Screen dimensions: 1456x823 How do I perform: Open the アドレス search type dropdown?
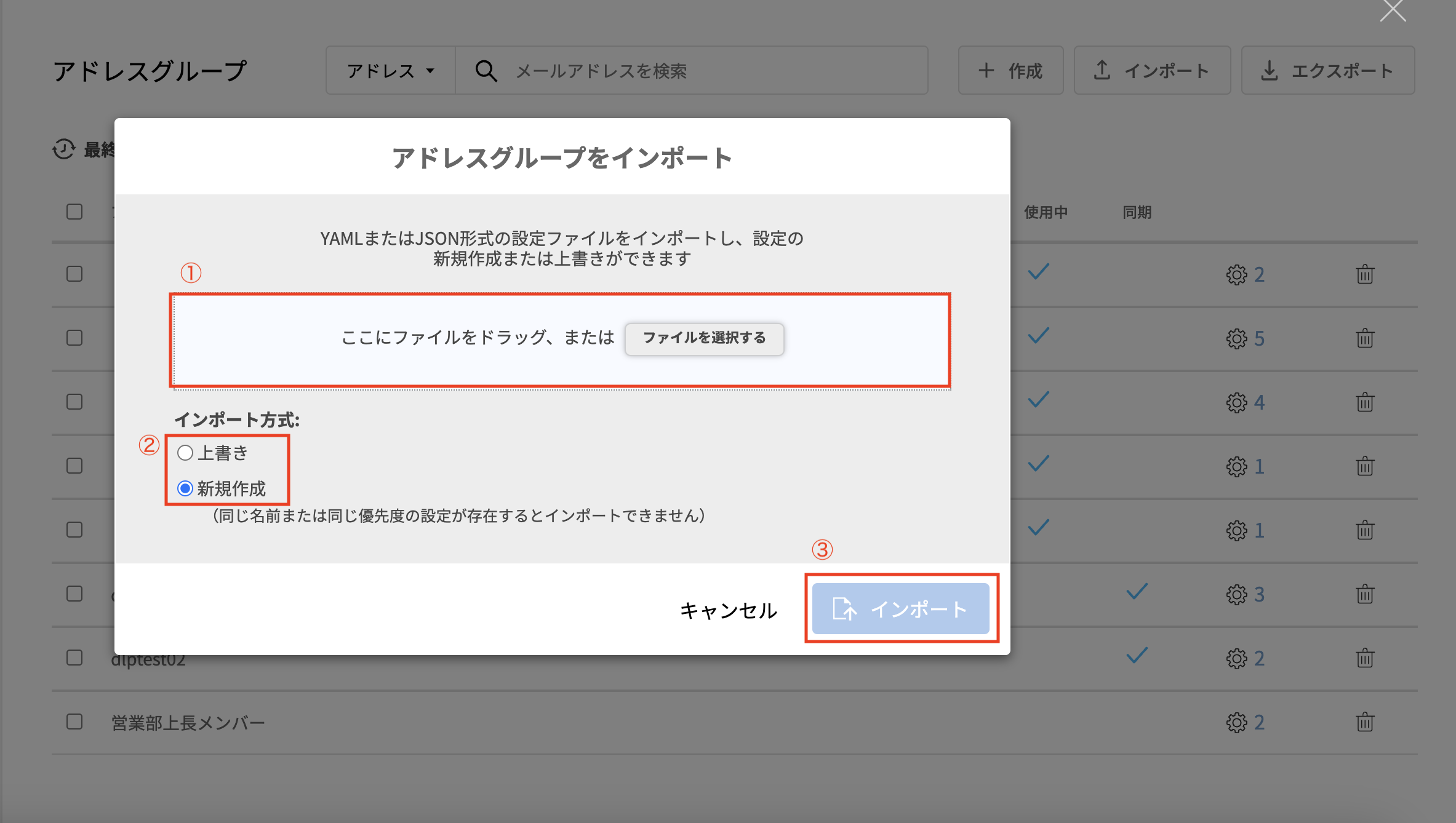[x=391, y=71]
